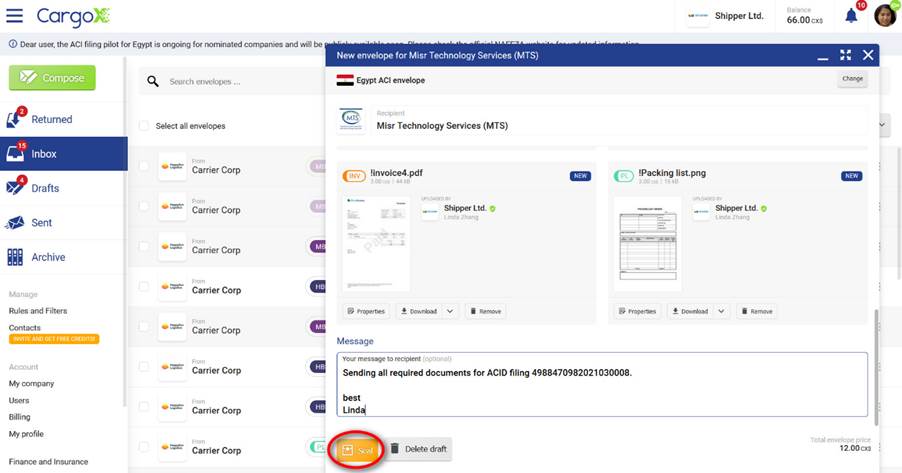Screen dimensions: 902x473
Task: Click the 66.00 CXO balance
Action: click(804, 20)
